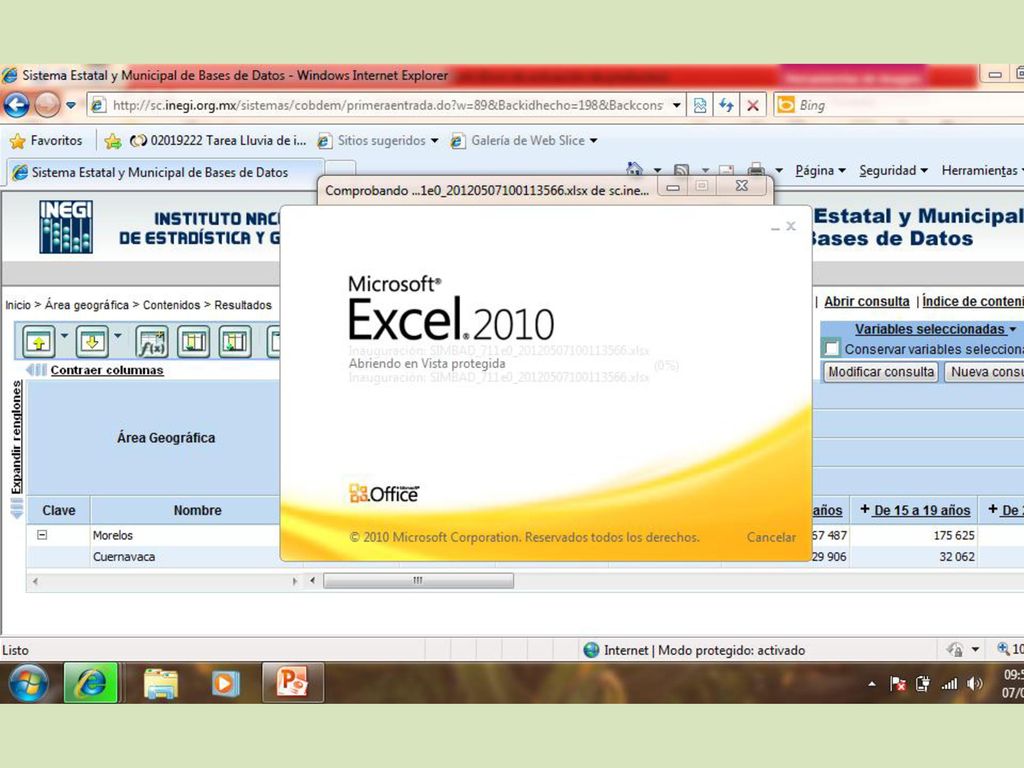Click the Action Center flag tray icon

pyautogui.click(x=898, y=684)
